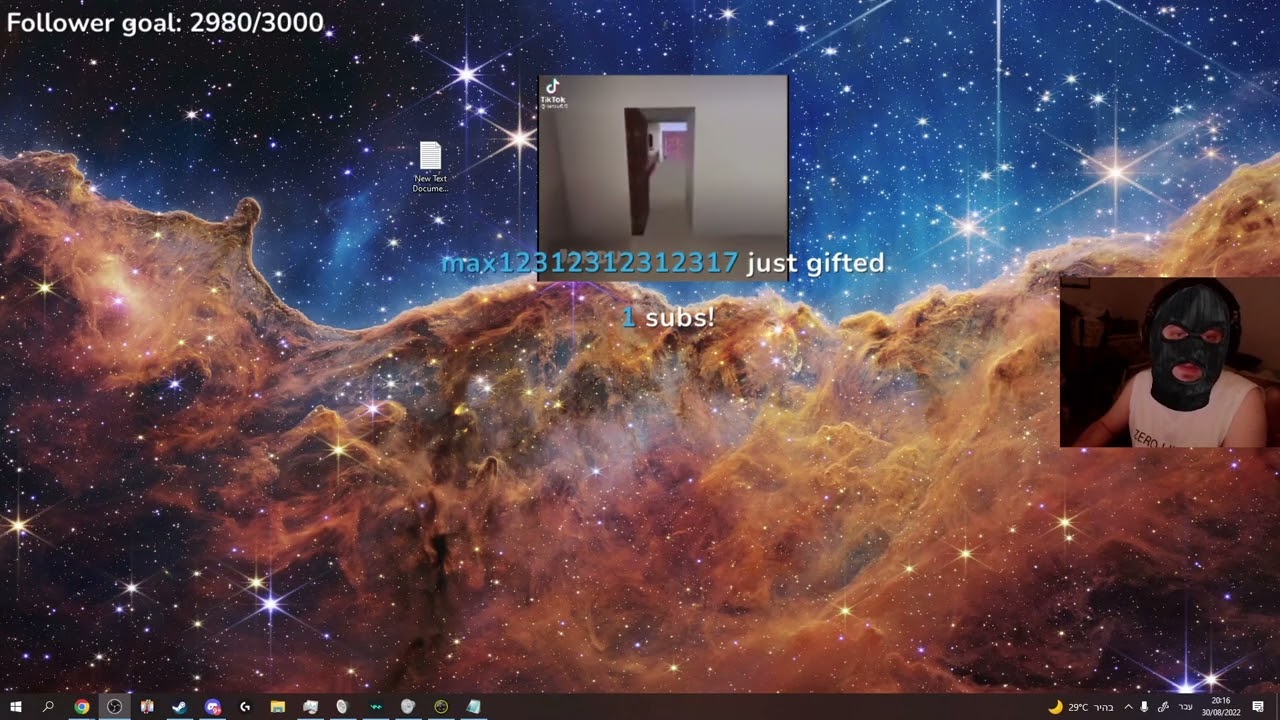Open the last teal notepad app in the taskbar
This screenshot has width=1280, height=720.
[473, 707]
